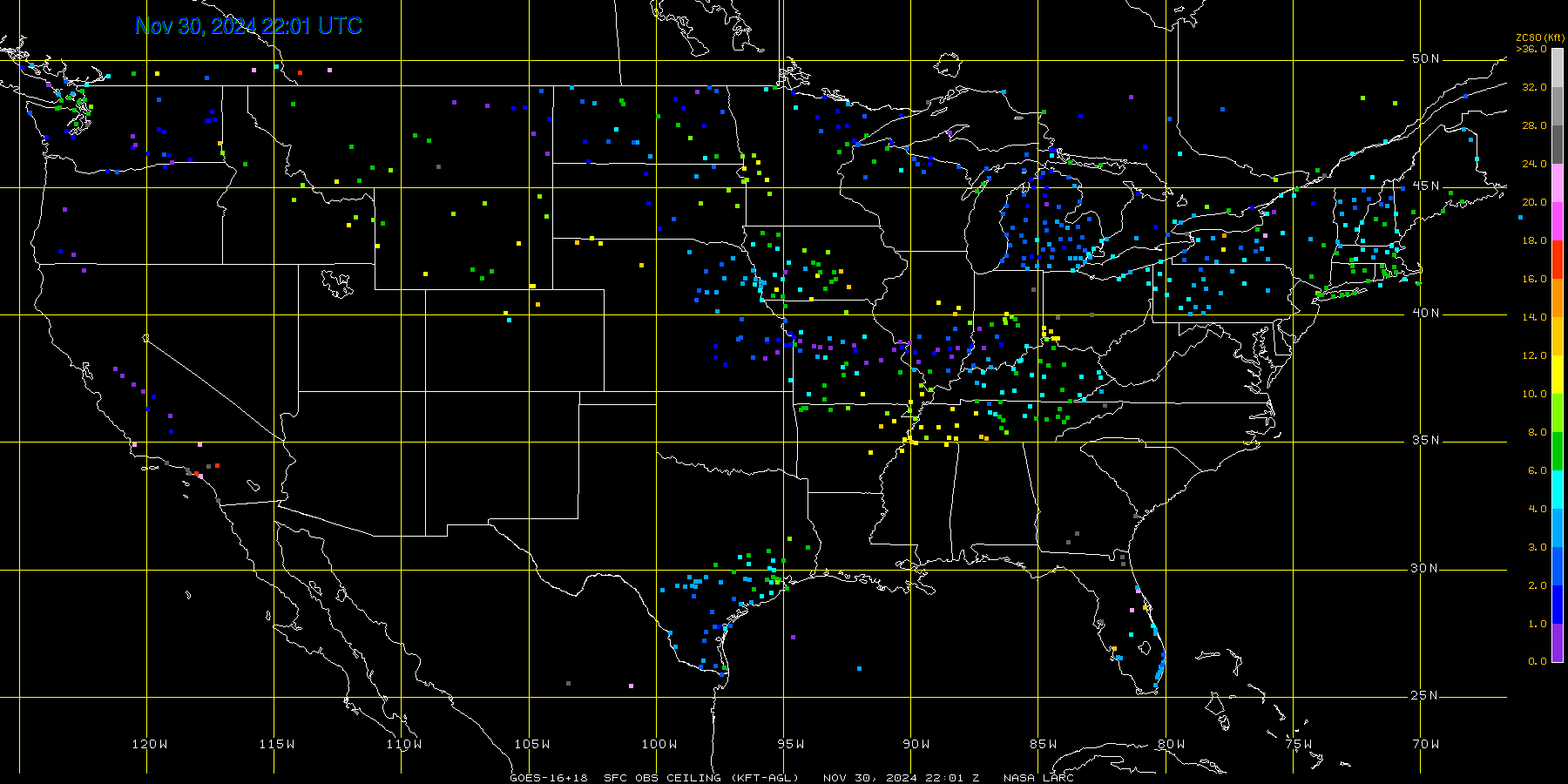Pick the darkest gray color bar segment
1568x784 pixels.
click(1558, 145)
